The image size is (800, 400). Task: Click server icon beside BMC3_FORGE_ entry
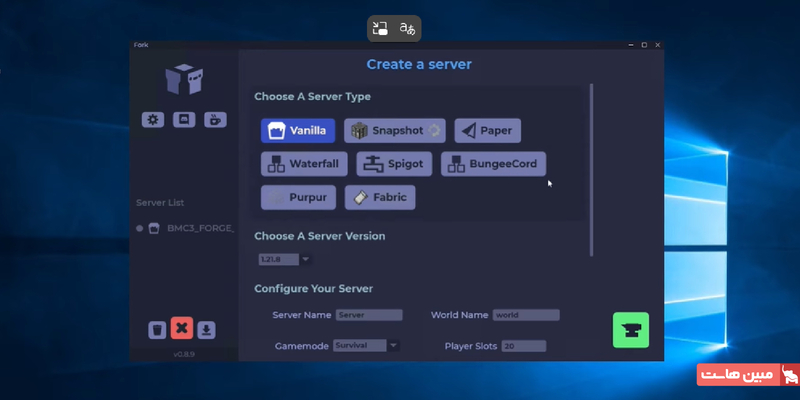coord(154,228)
